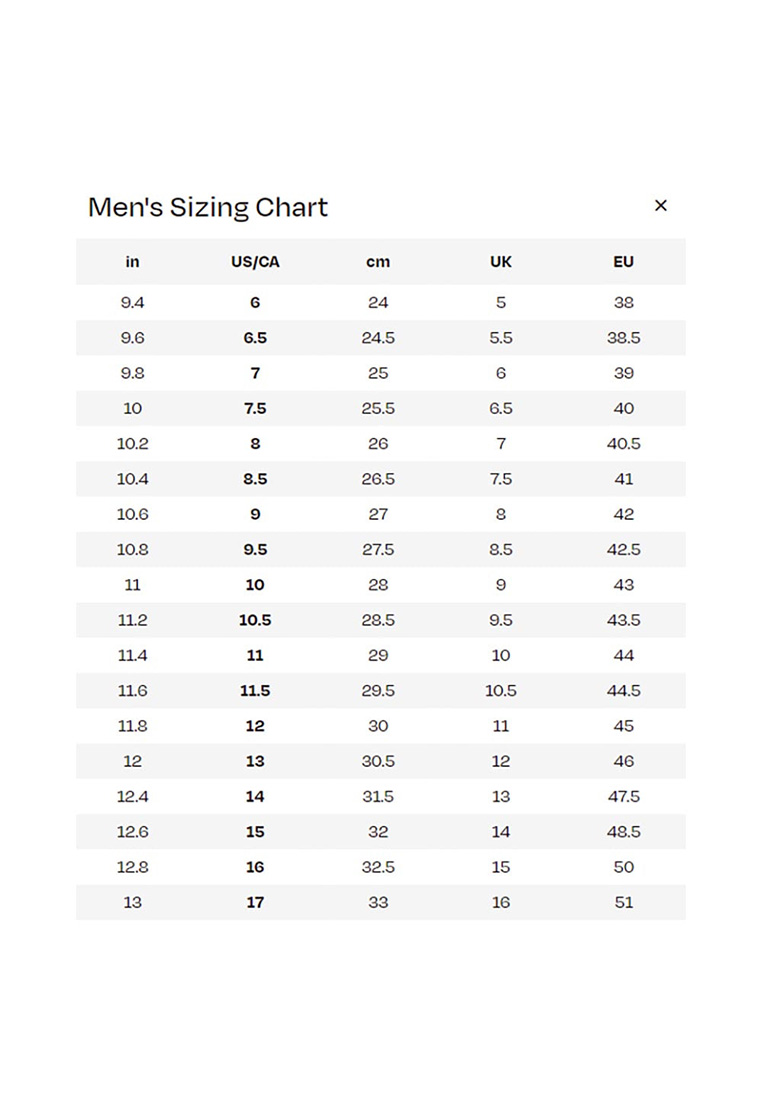762x1100 pixels.
Task: Click the 26.5 cm cell
Action: click(378, 479)
